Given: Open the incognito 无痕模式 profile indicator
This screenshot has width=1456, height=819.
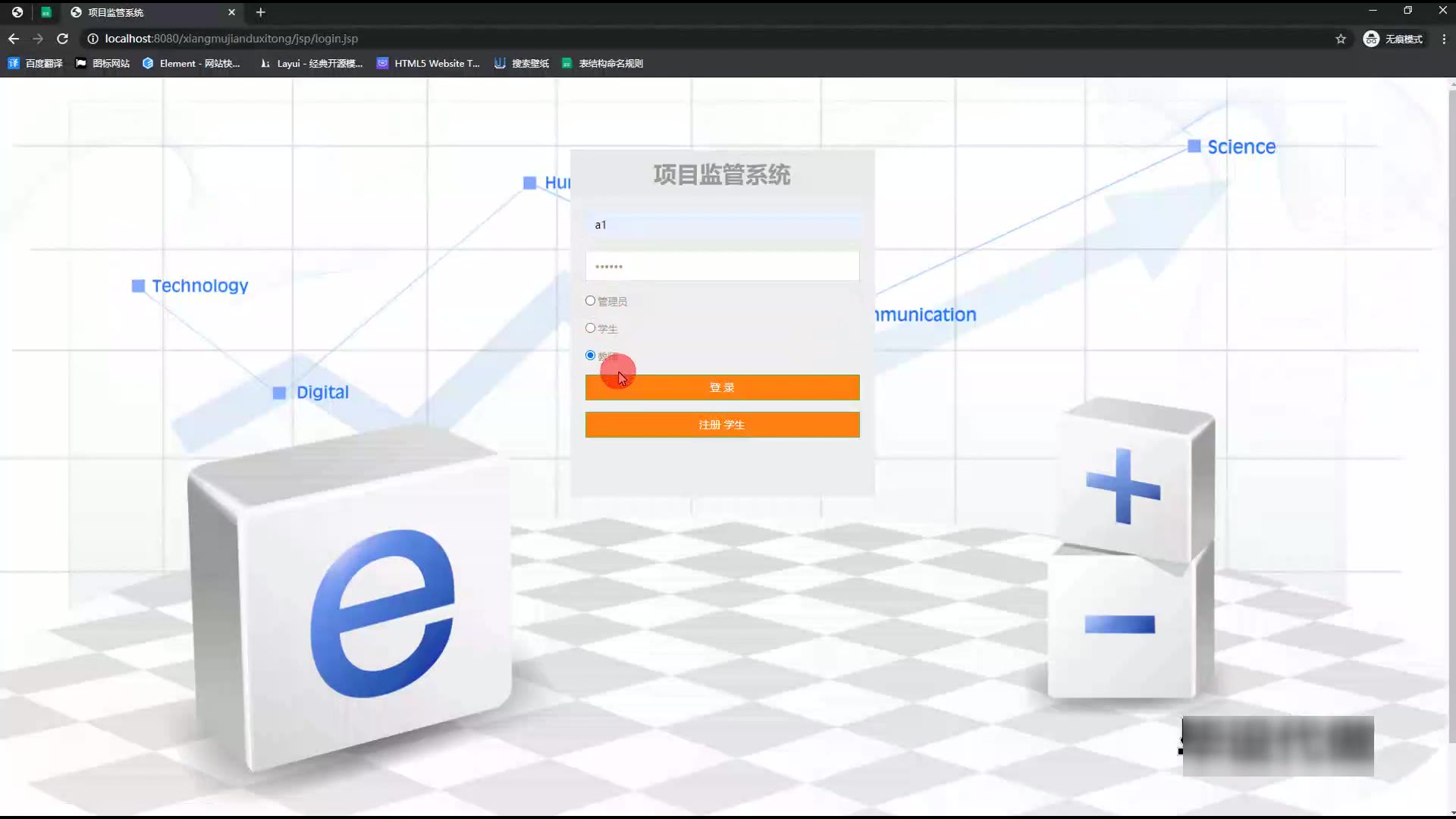Looking at the screenshot, I should 1393,39.
